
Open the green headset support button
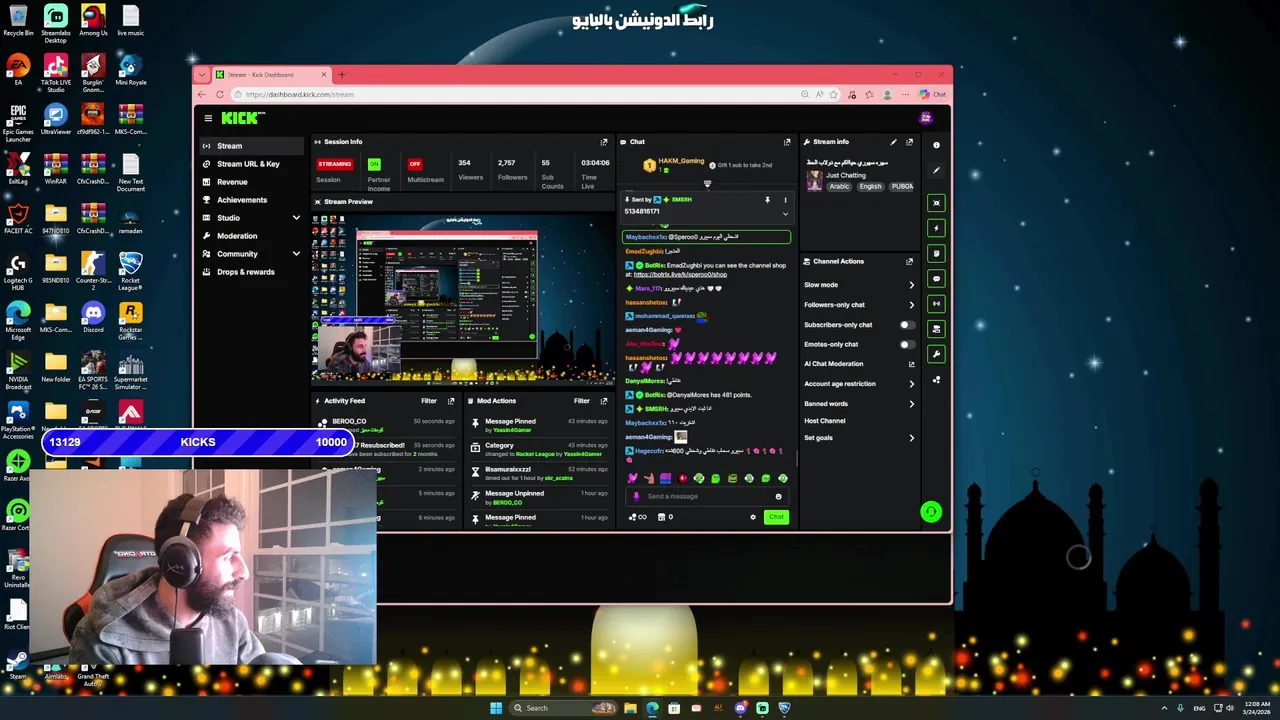pos(931,512)
